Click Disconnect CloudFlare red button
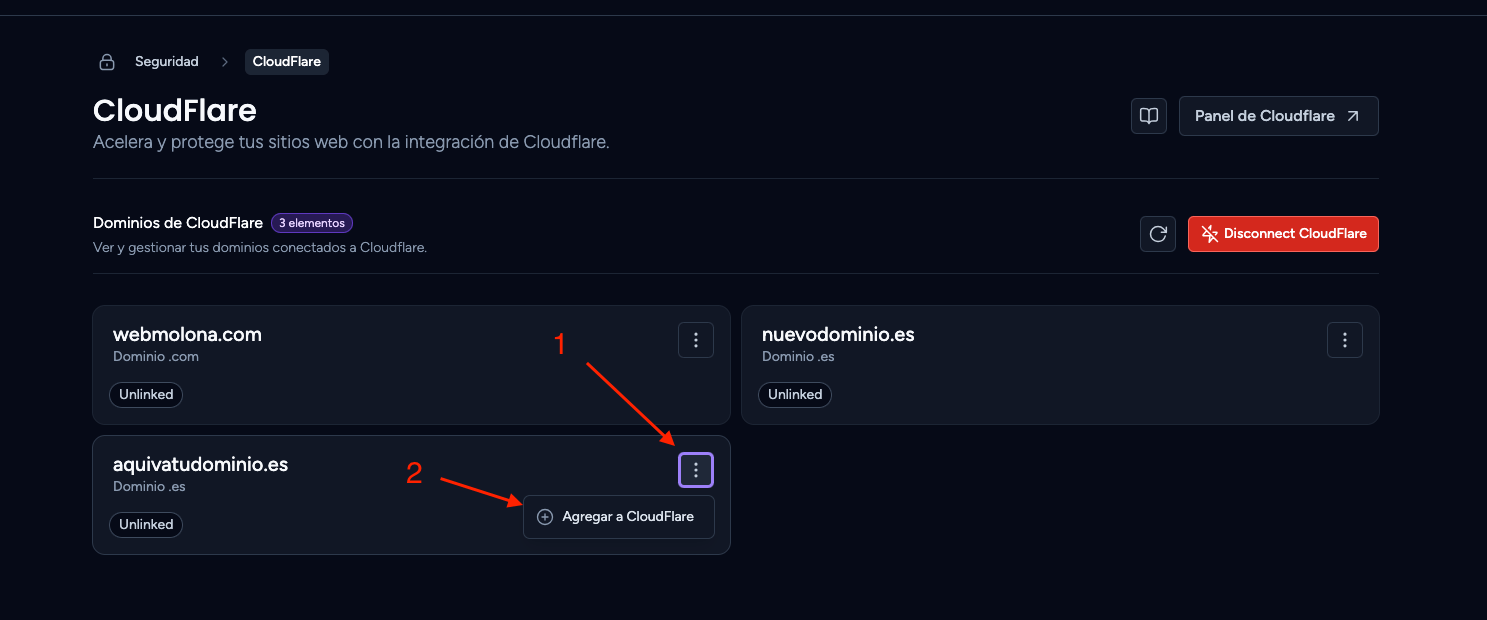1487x620 pixels. coord(1283,234)
